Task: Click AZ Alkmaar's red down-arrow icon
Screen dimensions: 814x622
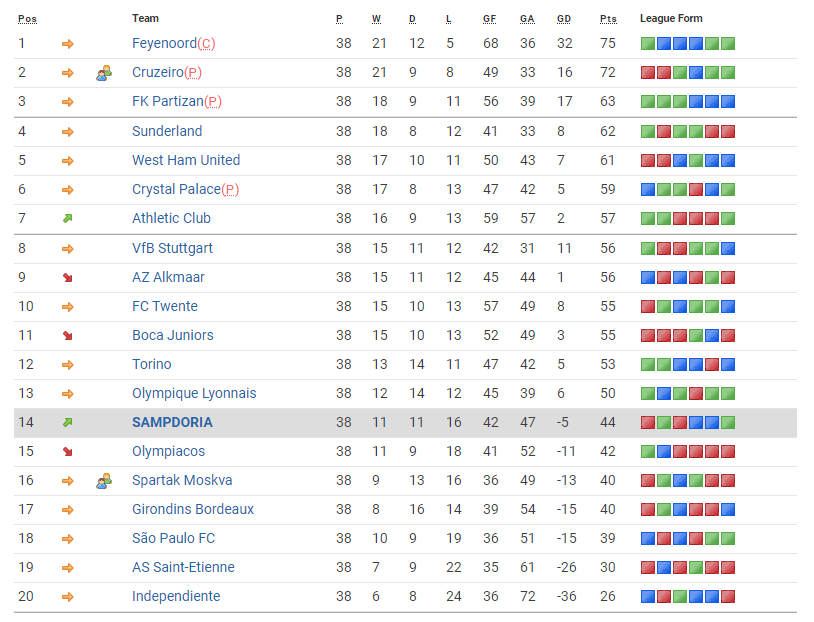Action: click(x=68, y=277)
